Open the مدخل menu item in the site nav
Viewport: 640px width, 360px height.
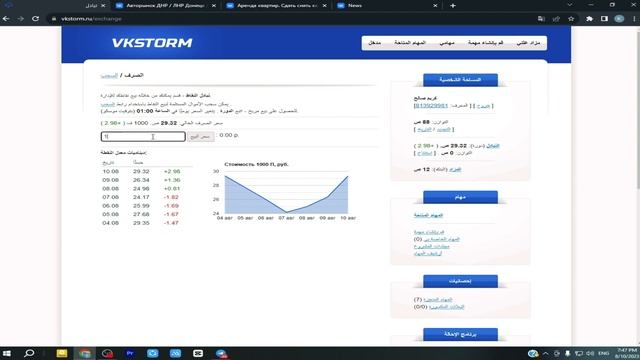coord(374,43)
